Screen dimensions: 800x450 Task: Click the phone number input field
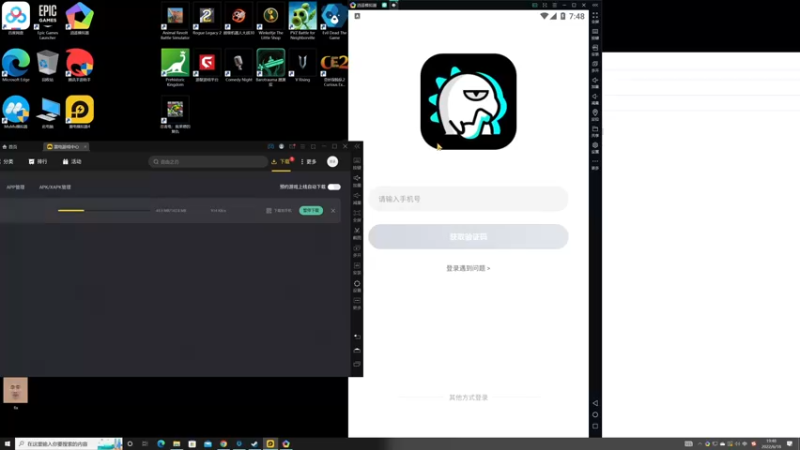point(468,199)
